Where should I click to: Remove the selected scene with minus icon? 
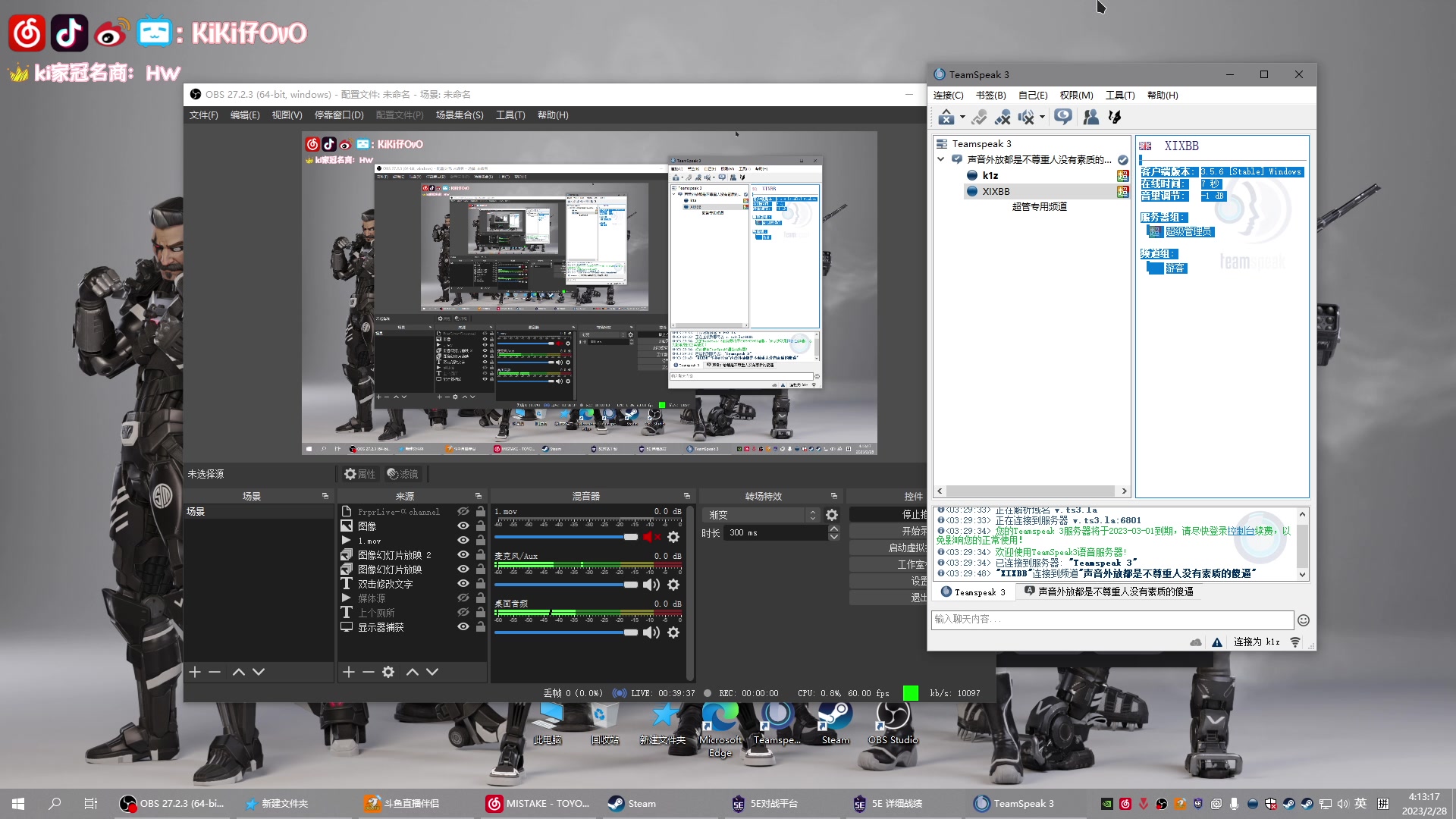coord(215,672)
